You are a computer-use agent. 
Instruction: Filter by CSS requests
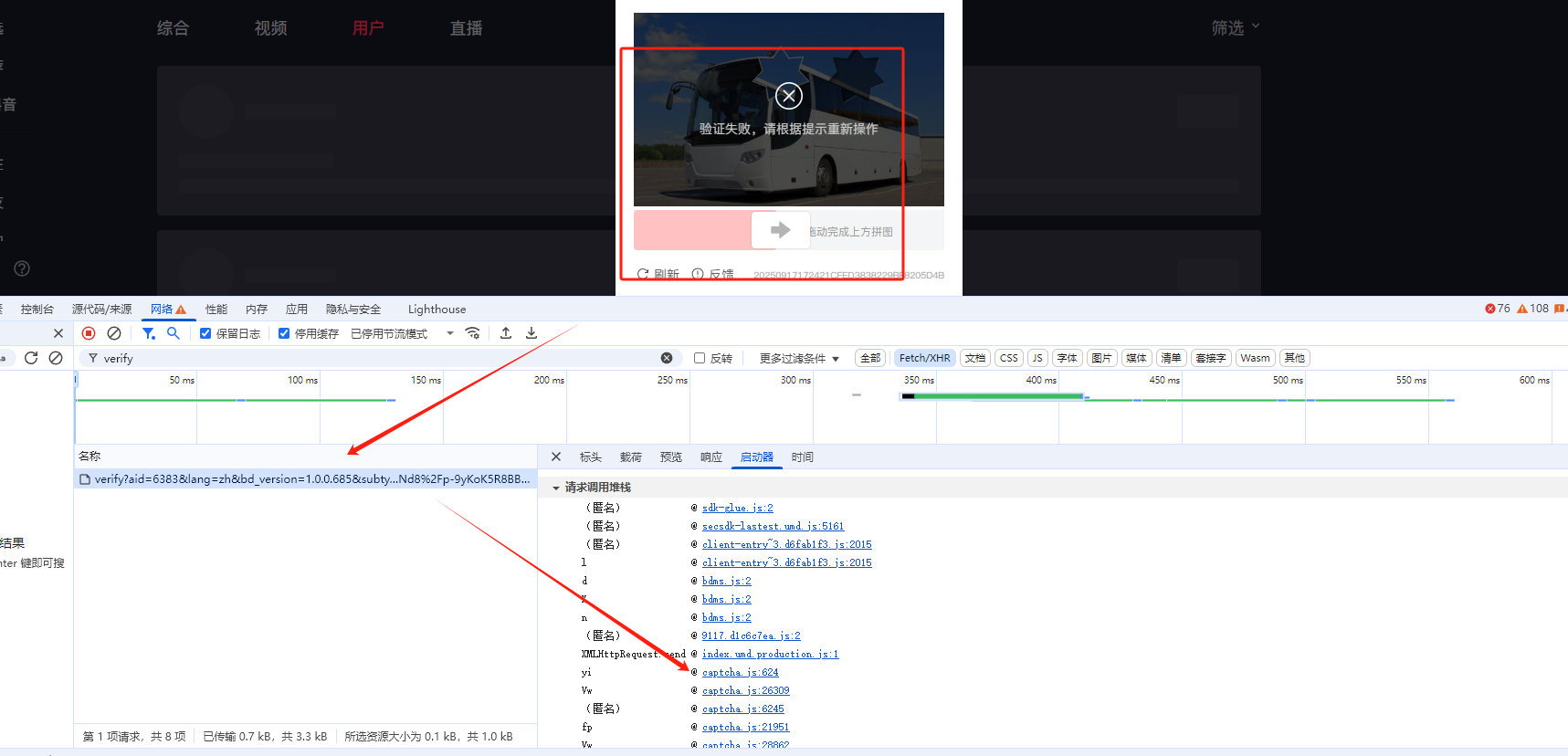tap(1008, 358)
